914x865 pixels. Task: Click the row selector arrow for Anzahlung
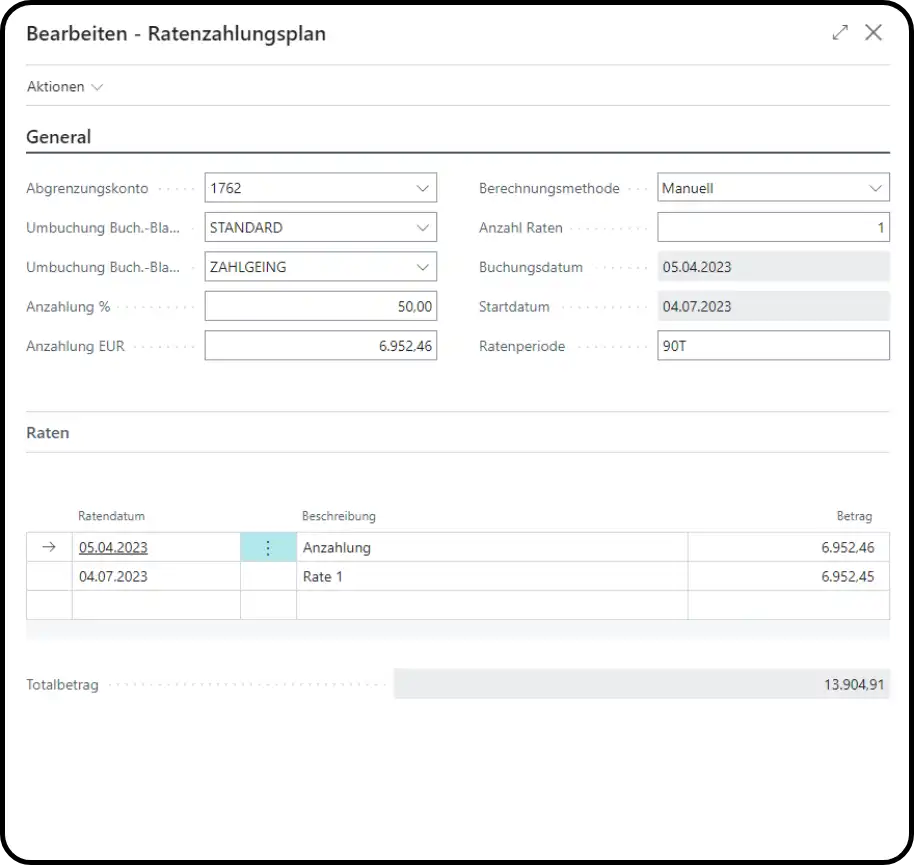coord(49,548)
